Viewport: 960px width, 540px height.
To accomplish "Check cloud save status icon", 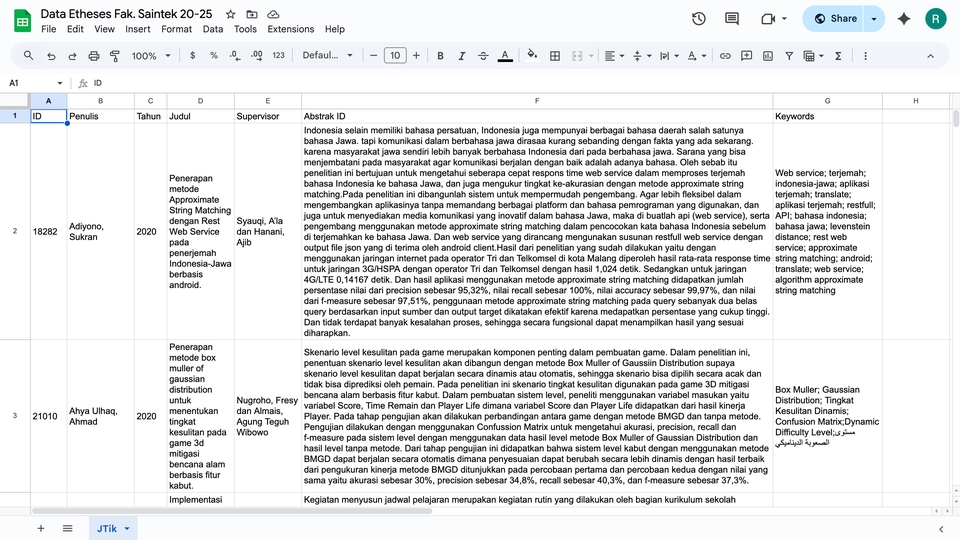I will click(x=274, y=14).
